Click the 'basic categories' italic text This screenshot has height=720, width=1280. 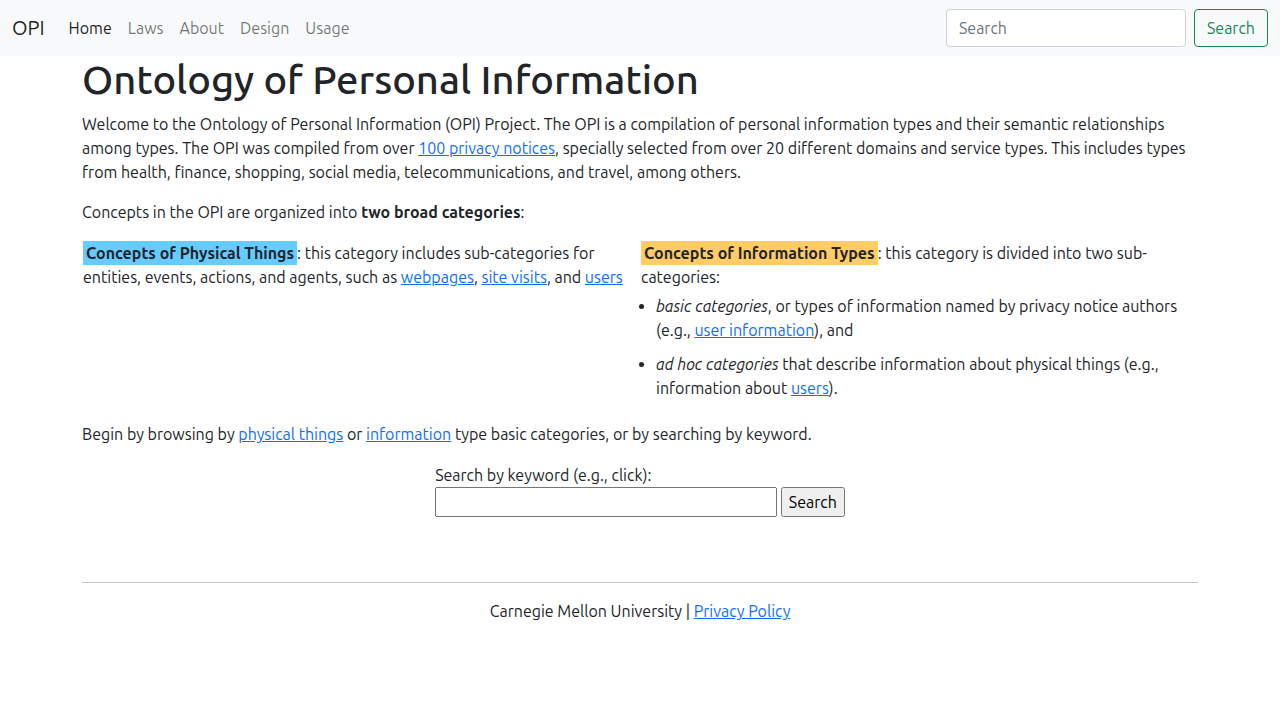[x=712, y=306]
